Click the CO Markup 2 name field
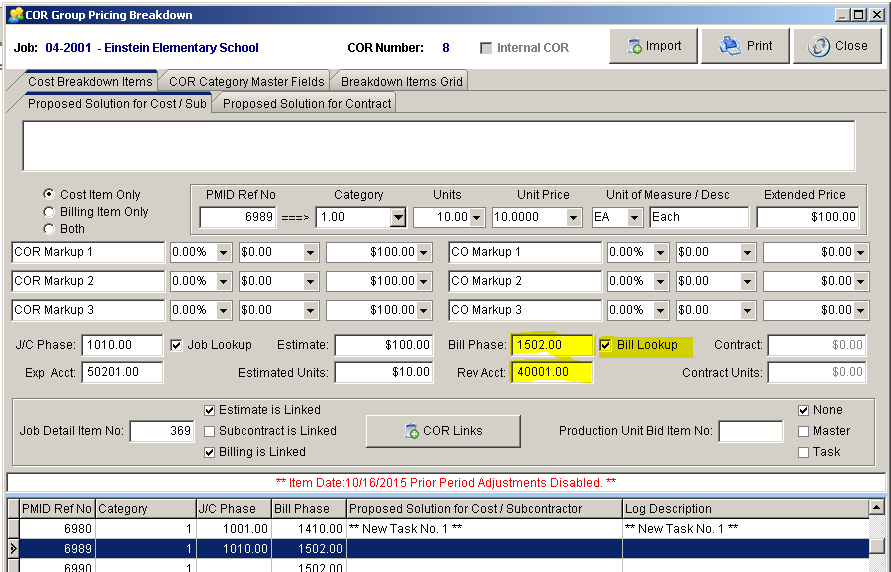The image size is (891, 572). [x=524, y=281]
